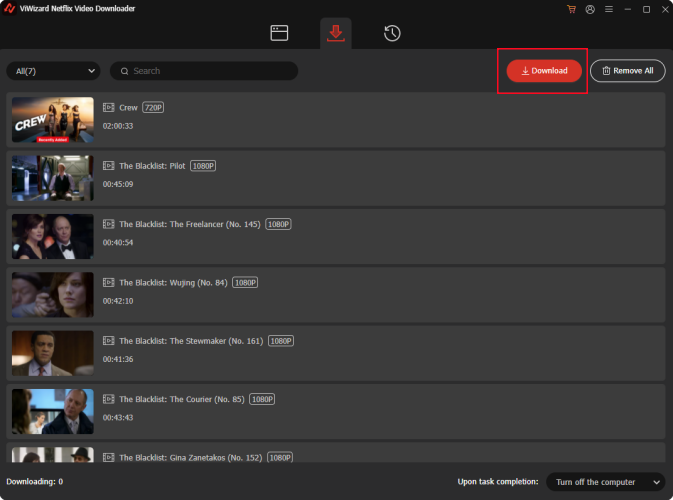This screenshot has width=673, height=500.
Task: Click the video icon beside Gina Zanetakos
Action: point(109,458)
